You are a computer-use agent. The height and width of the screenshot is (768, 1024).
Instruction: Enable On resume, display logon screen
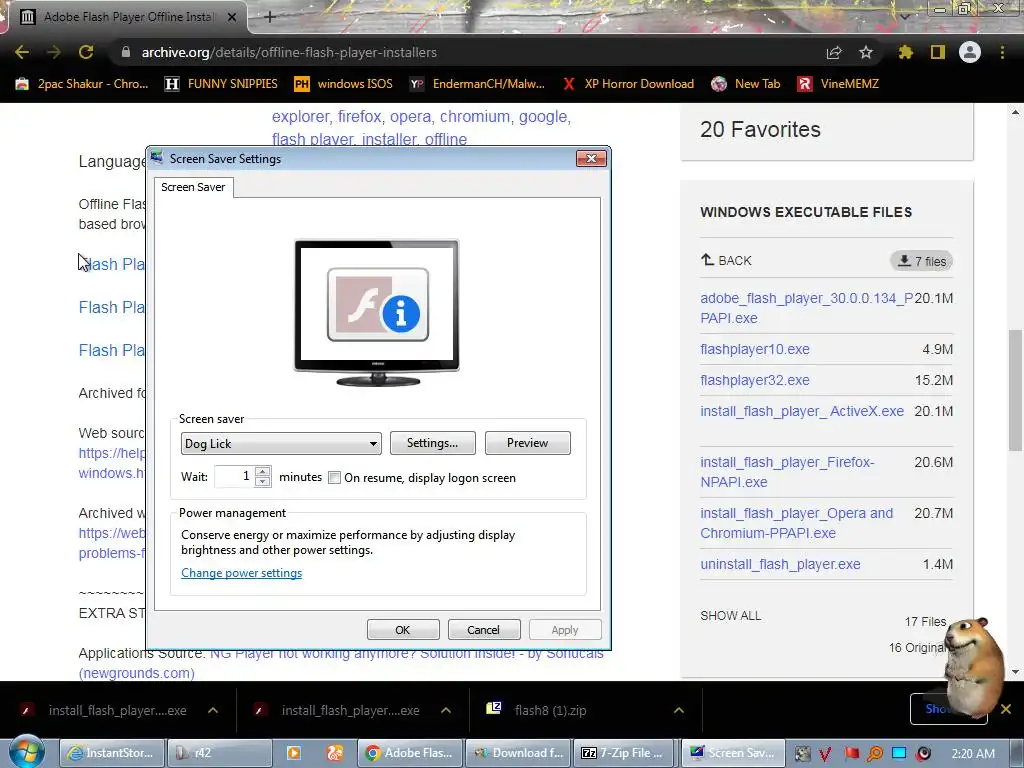[334, 477]
